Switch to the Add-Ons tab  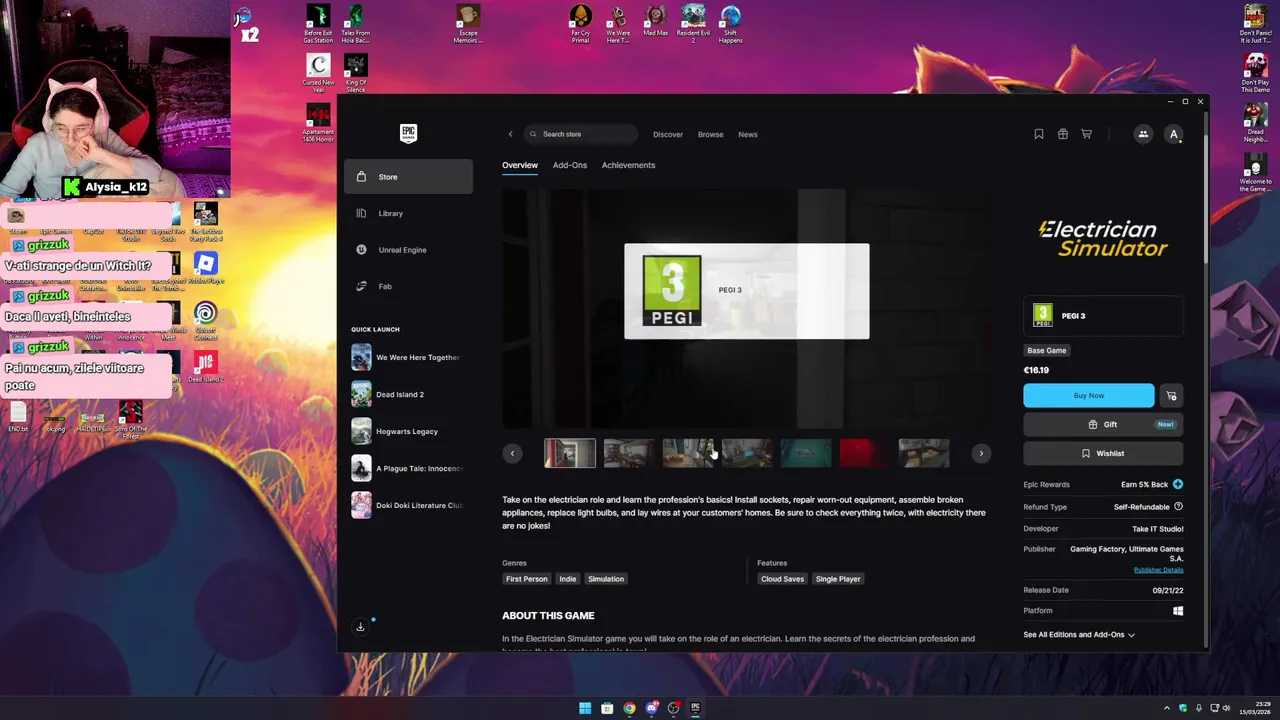570,165
